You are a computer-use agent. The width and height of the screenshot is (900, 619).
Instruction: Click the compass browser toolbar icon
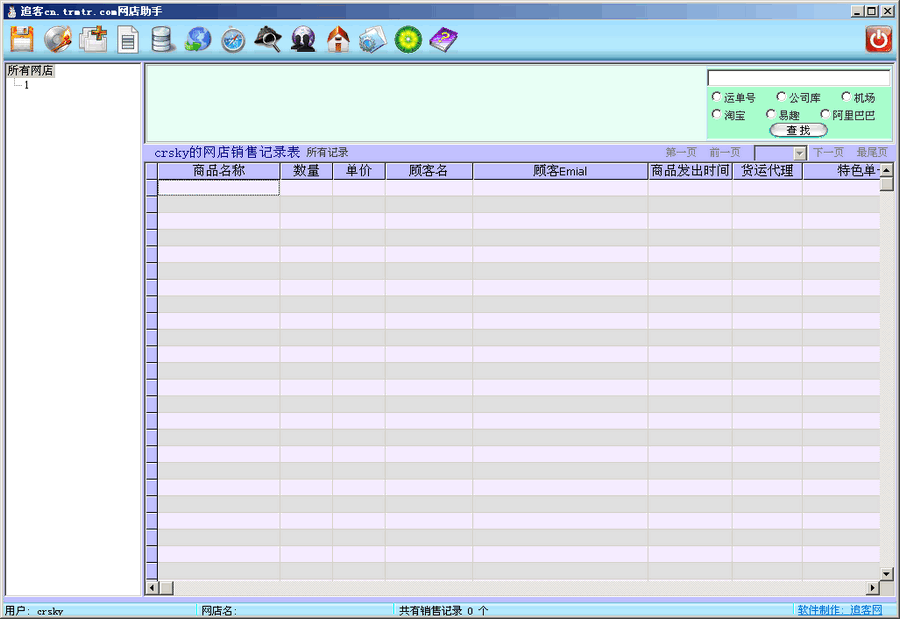click(232, 40)
